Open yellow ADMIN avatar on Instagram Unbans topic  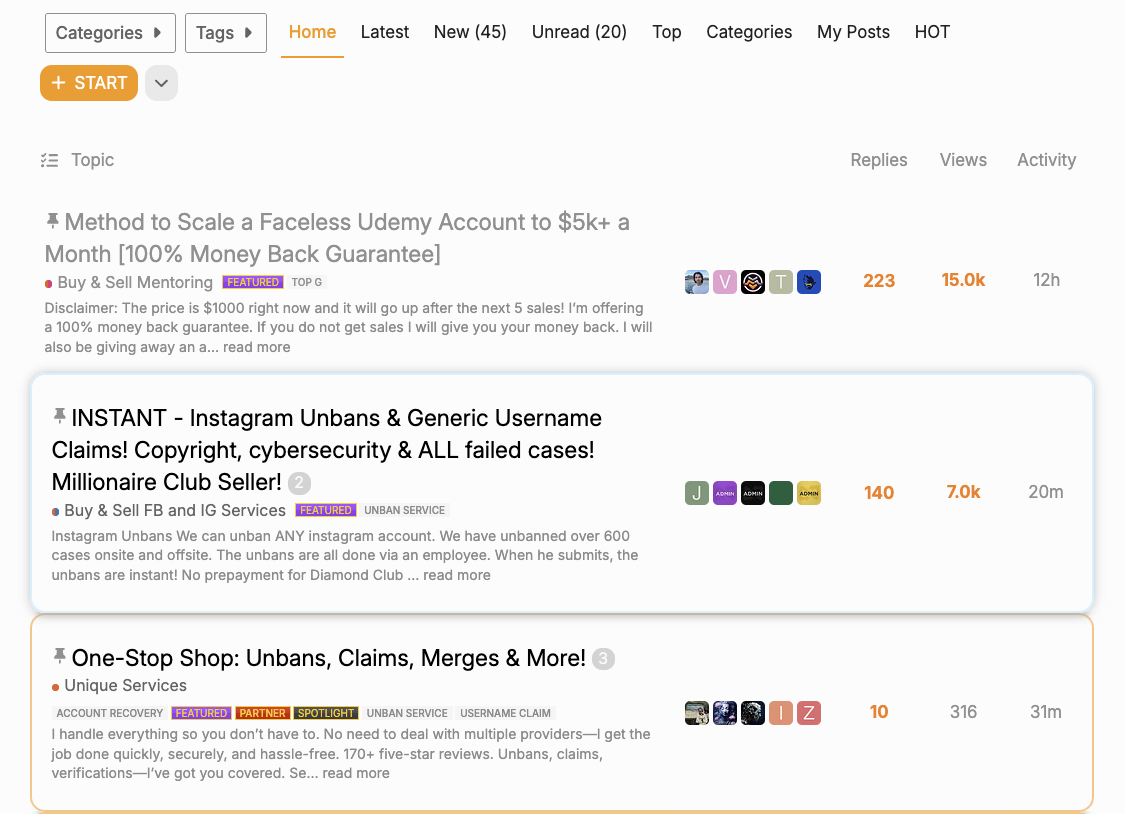coord(809,493)
